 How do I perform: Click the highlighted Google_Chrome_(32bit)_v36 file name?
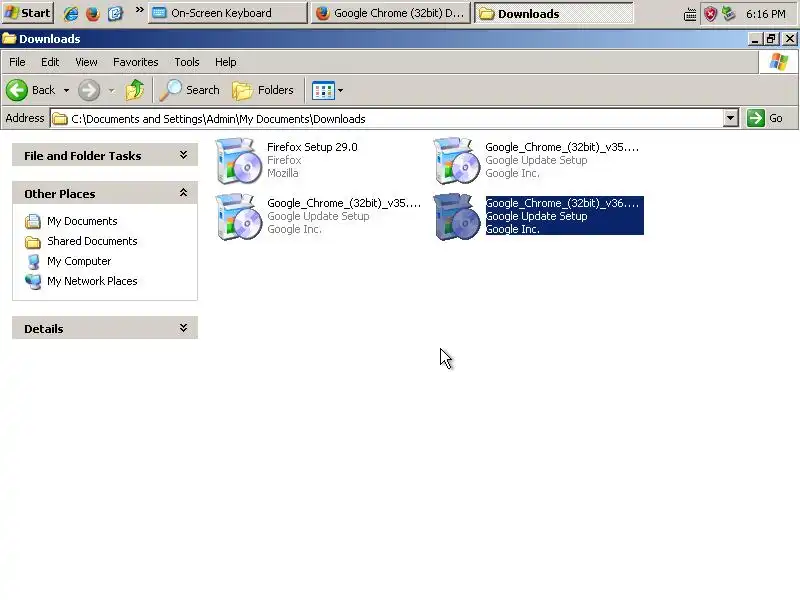[562, 203]
